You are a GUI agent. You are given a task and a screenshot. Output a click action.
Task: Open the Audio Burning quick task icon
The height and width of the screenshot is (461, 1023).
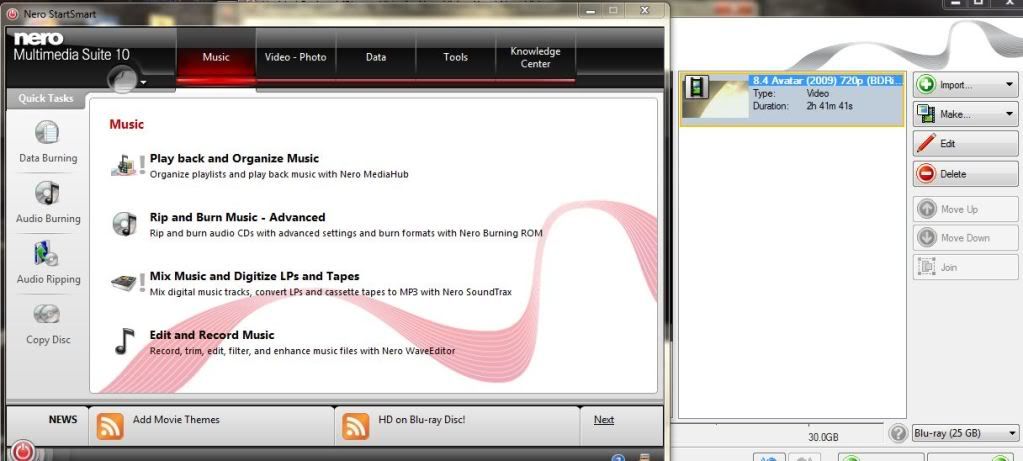(x=47, y=194)
